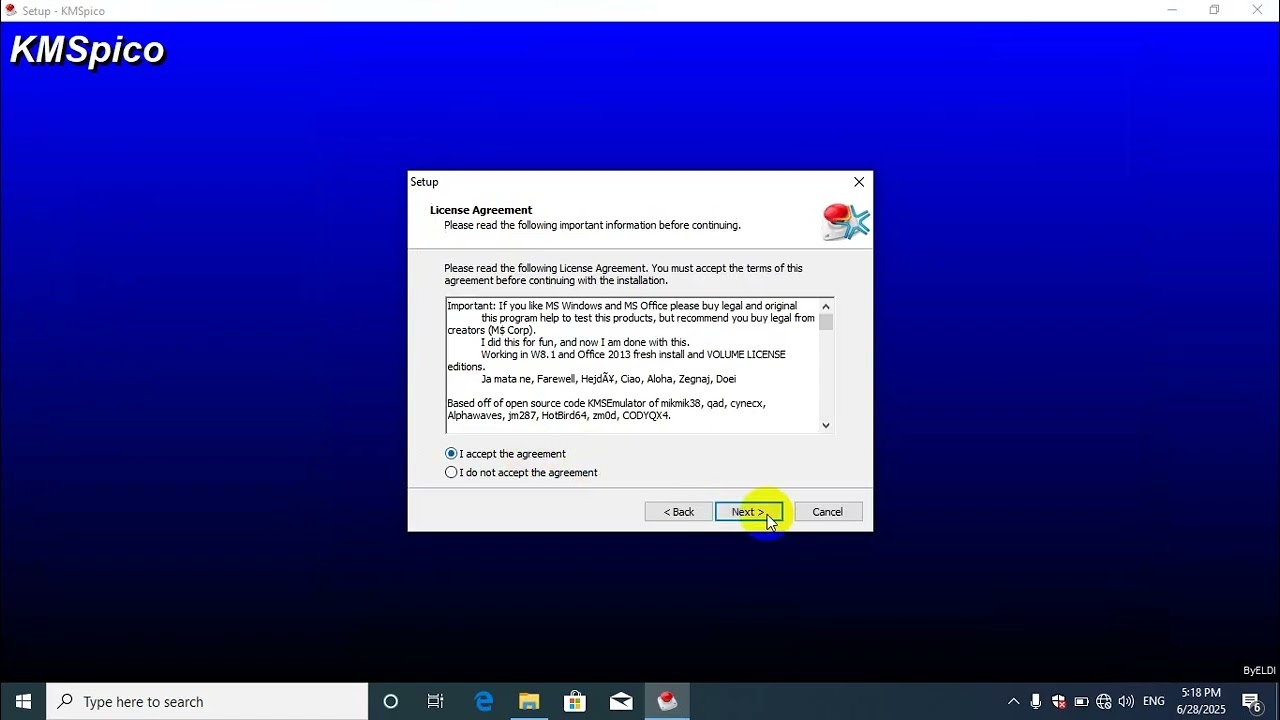The image size is (1280, 720).
Task: Open Cortana from the taskbar
Action: click(x=391, y=702)
